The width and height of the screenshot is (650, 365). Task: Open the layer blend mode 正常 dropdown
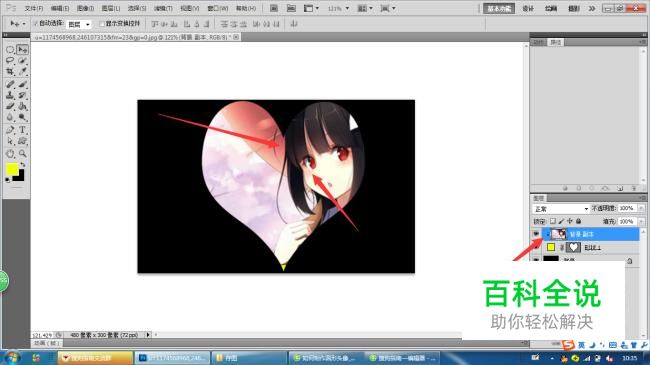click(x=561, y=208)
